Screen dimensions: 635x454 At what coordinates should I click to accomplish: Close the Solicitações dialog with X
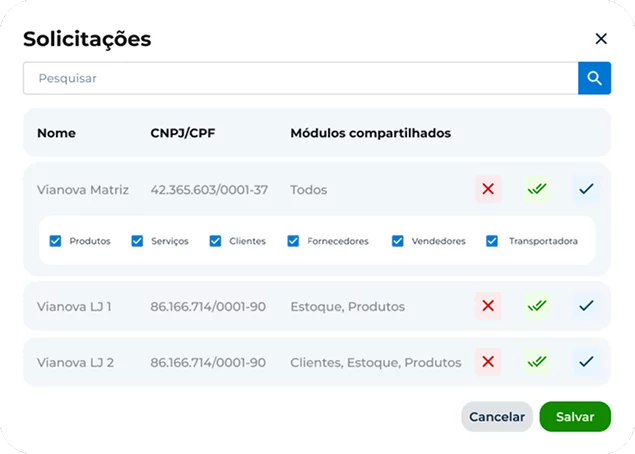point(601,39)
